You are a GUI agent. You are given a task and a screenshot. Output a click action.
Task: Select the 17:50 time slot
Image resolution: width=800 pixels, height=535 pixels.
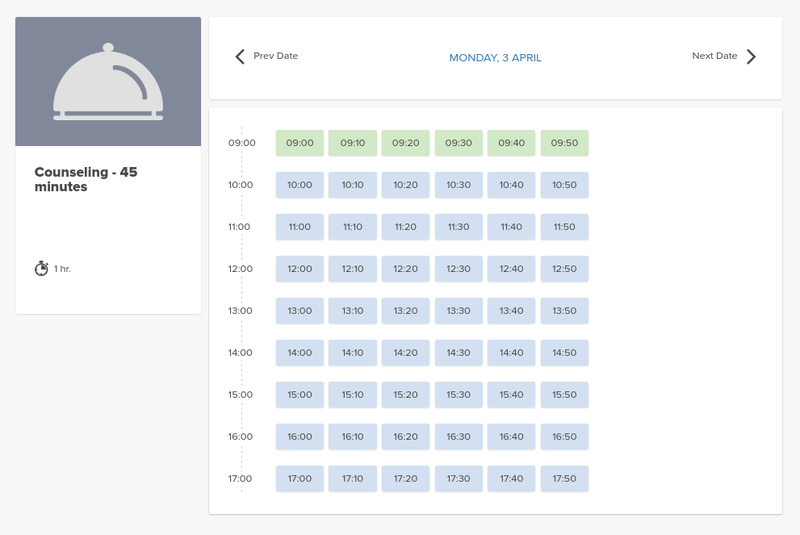(564, 479)
